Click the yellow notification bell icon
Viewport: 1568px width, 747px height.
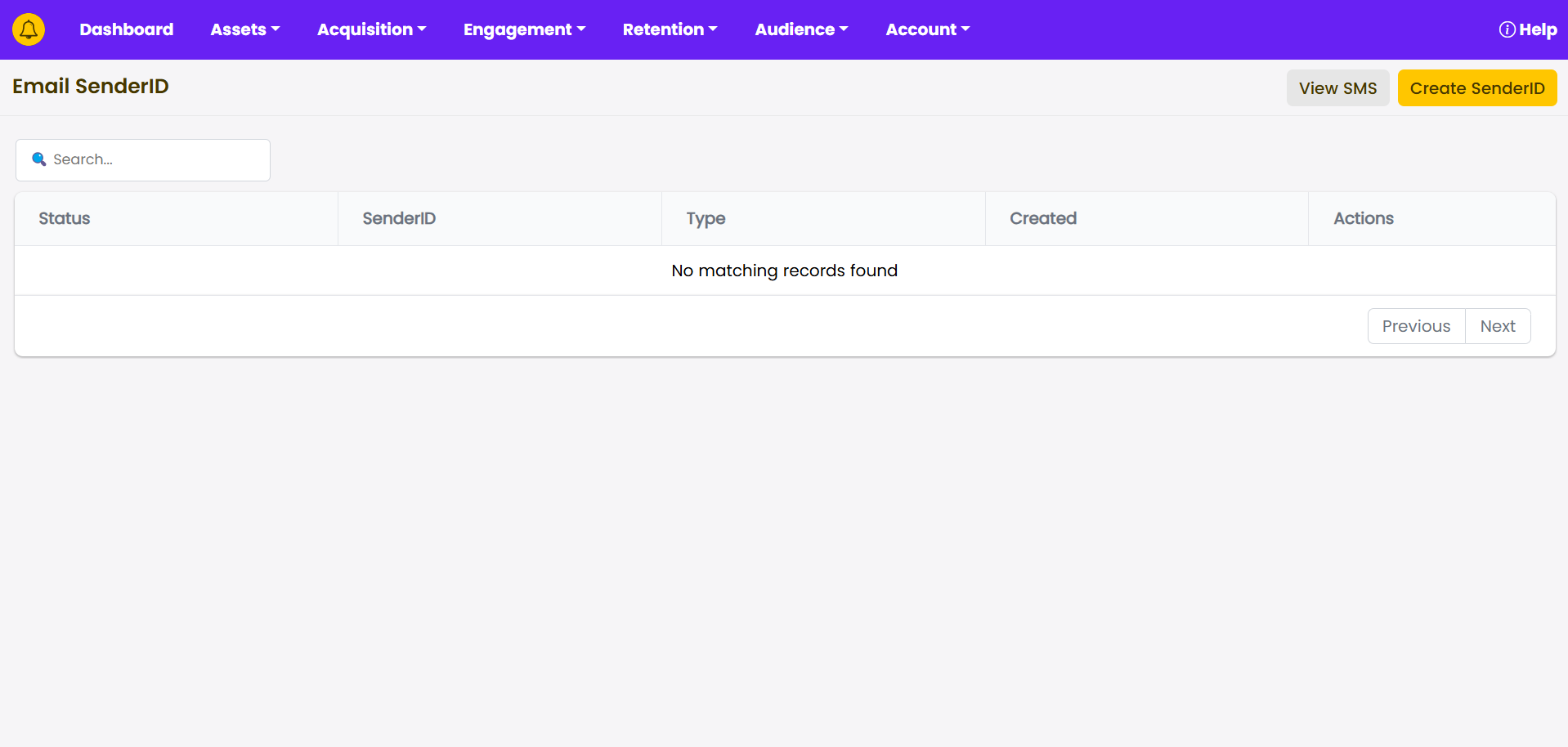pos(29,29)
